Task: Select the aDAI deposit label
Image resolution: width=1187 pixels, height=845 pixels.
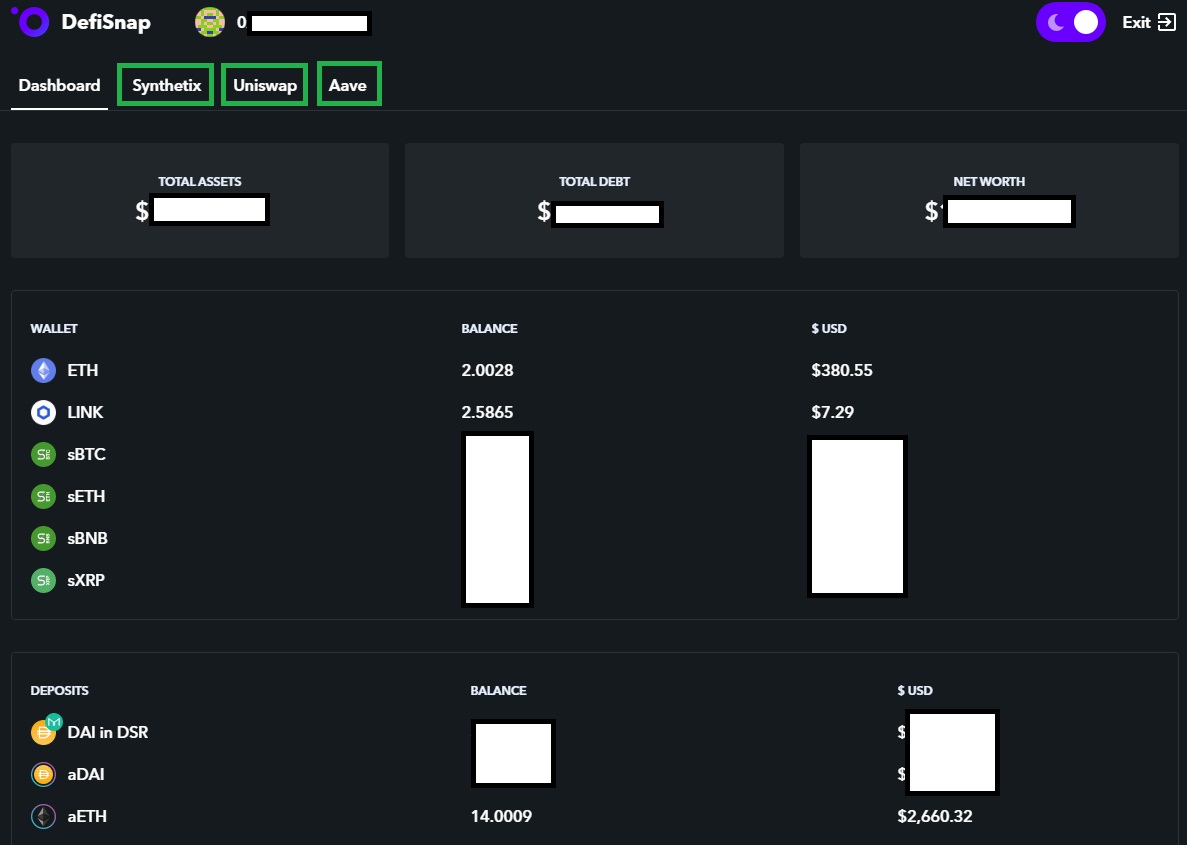Action: coord(86,775)
